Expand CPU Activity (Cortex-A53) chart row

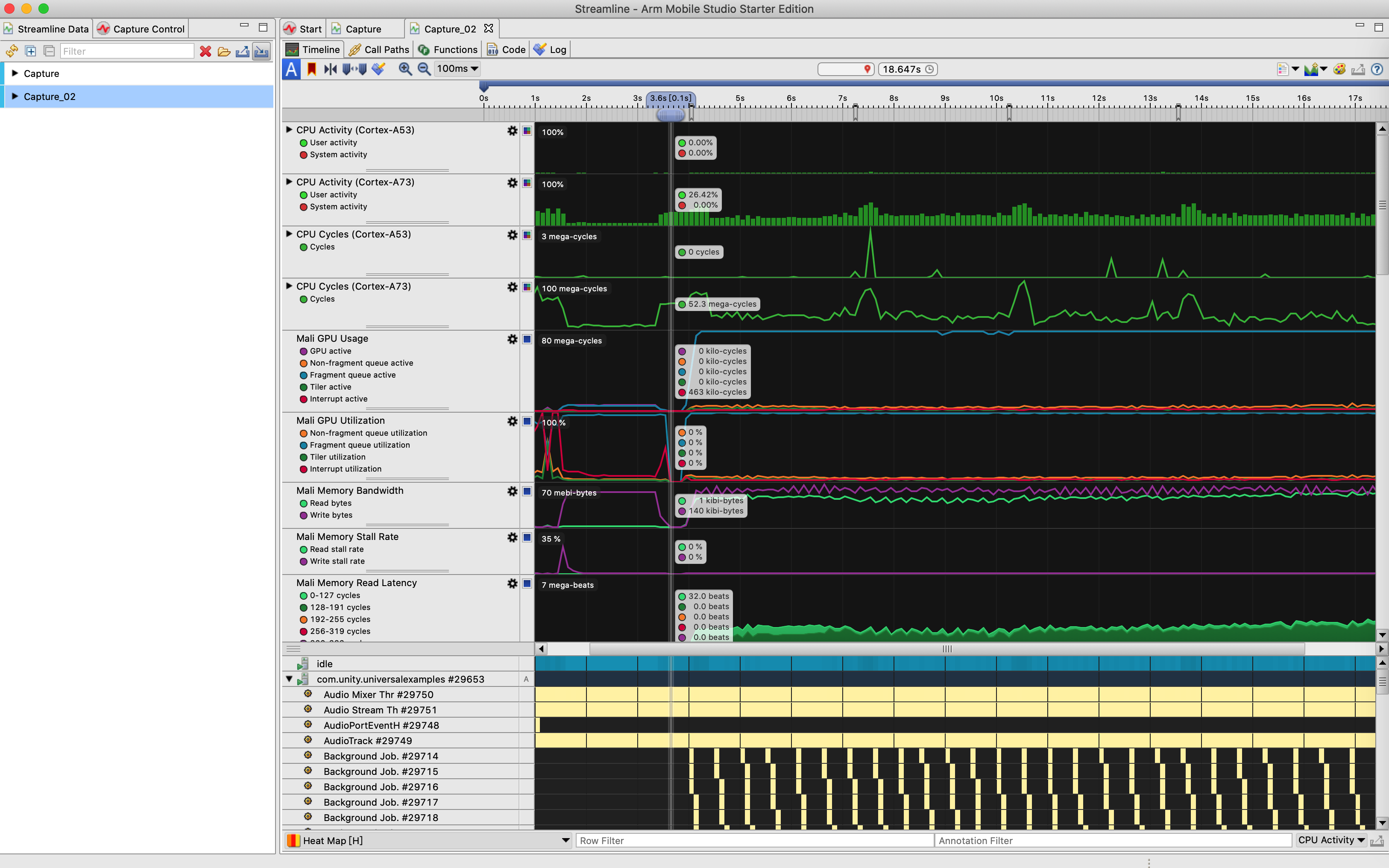click(x=289, y=130)
